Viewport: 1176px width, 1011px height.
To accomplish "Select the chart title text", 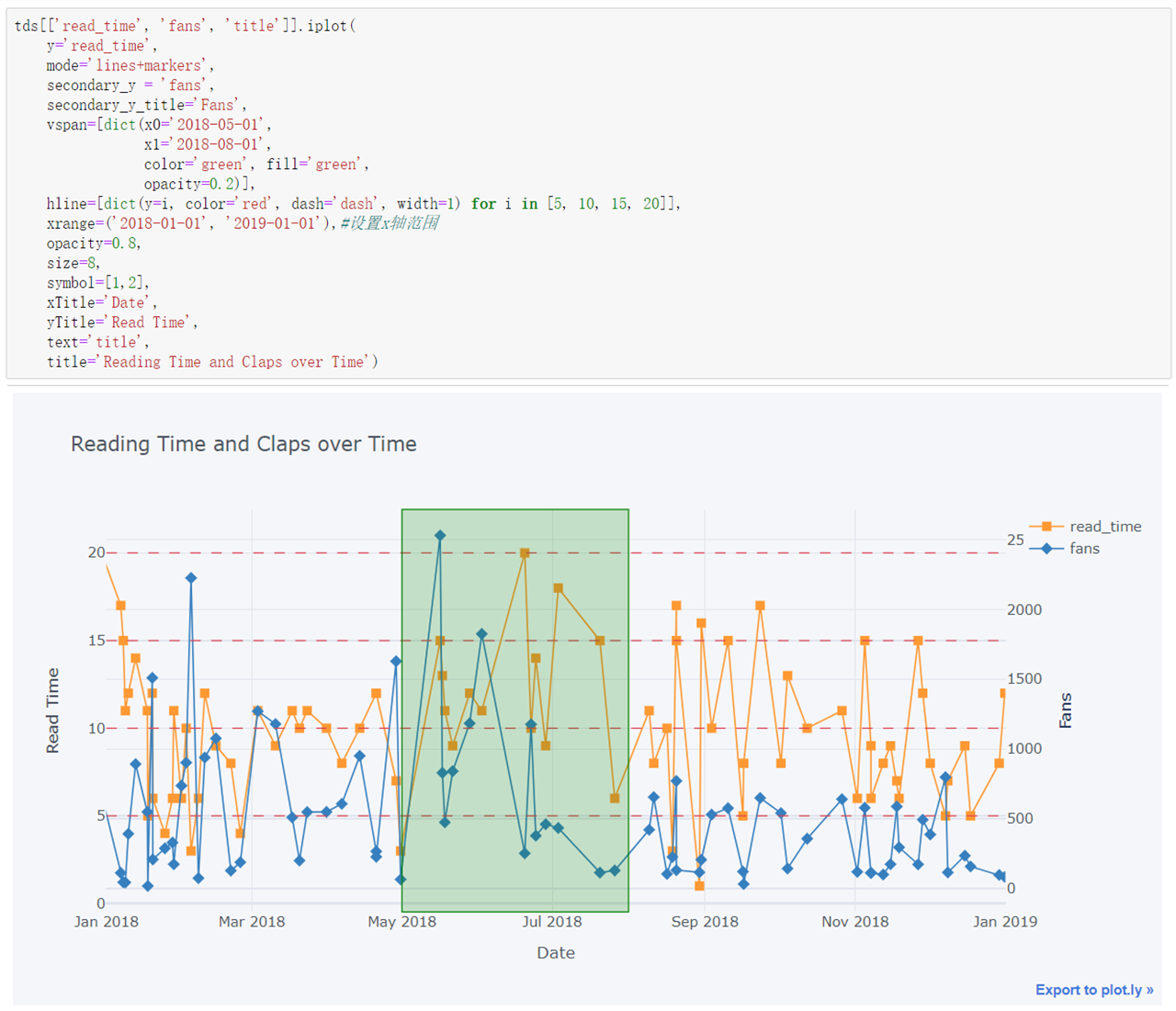I will (x=243, y=444).
